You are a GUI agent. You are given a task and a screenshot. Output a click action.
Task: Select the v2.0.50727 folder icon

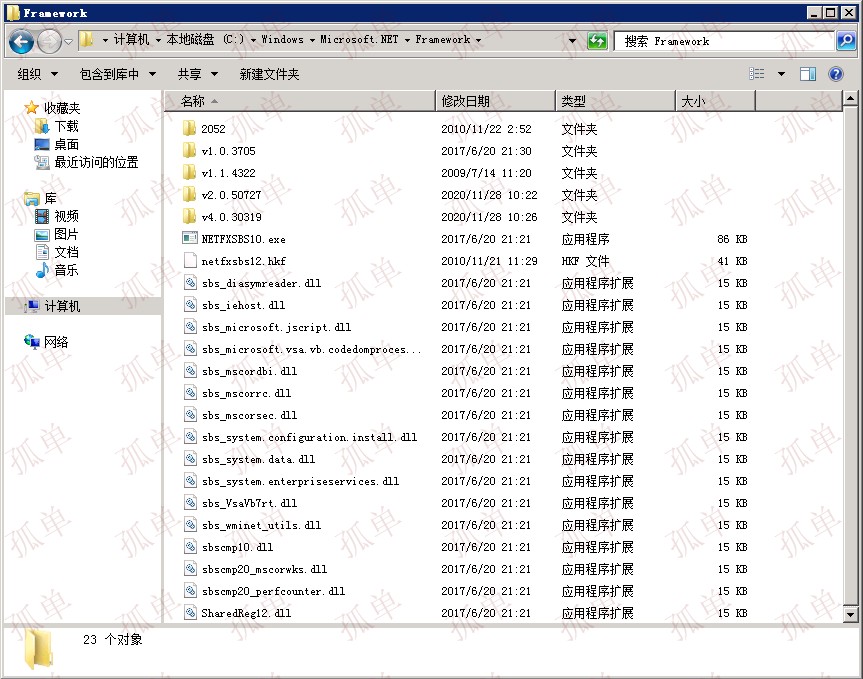tap(189, 194)
